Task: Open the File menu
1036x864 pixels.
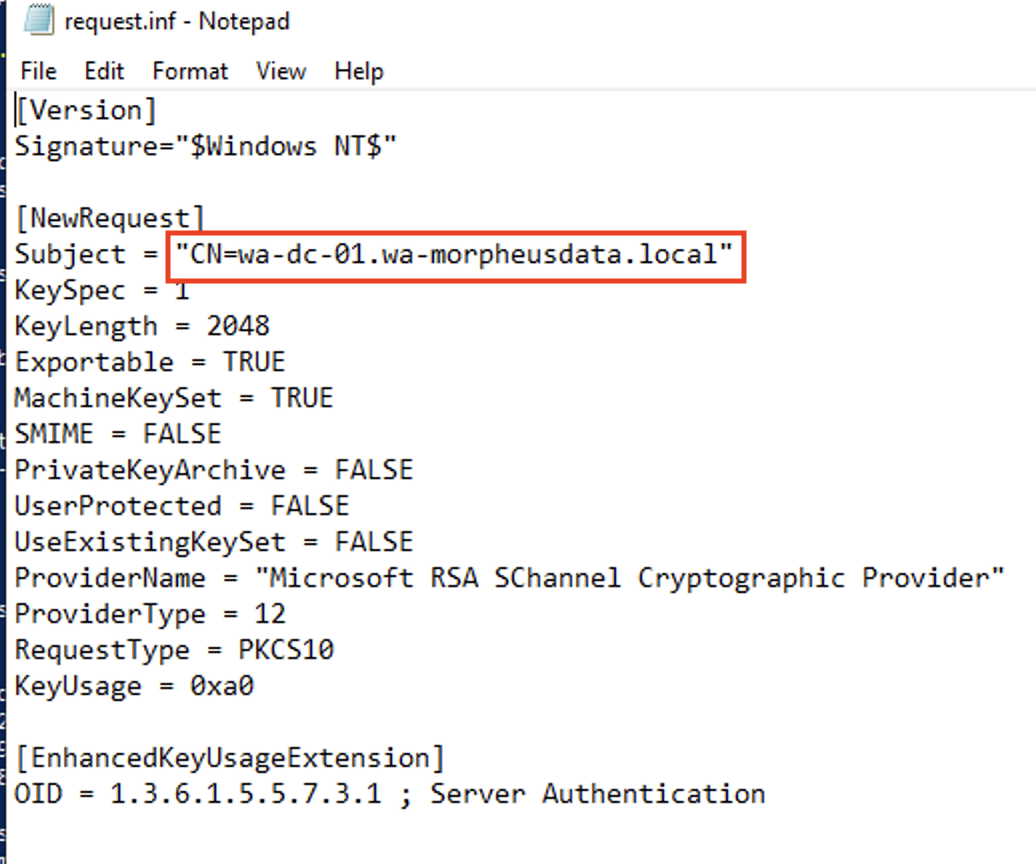Action: (37, 71)
